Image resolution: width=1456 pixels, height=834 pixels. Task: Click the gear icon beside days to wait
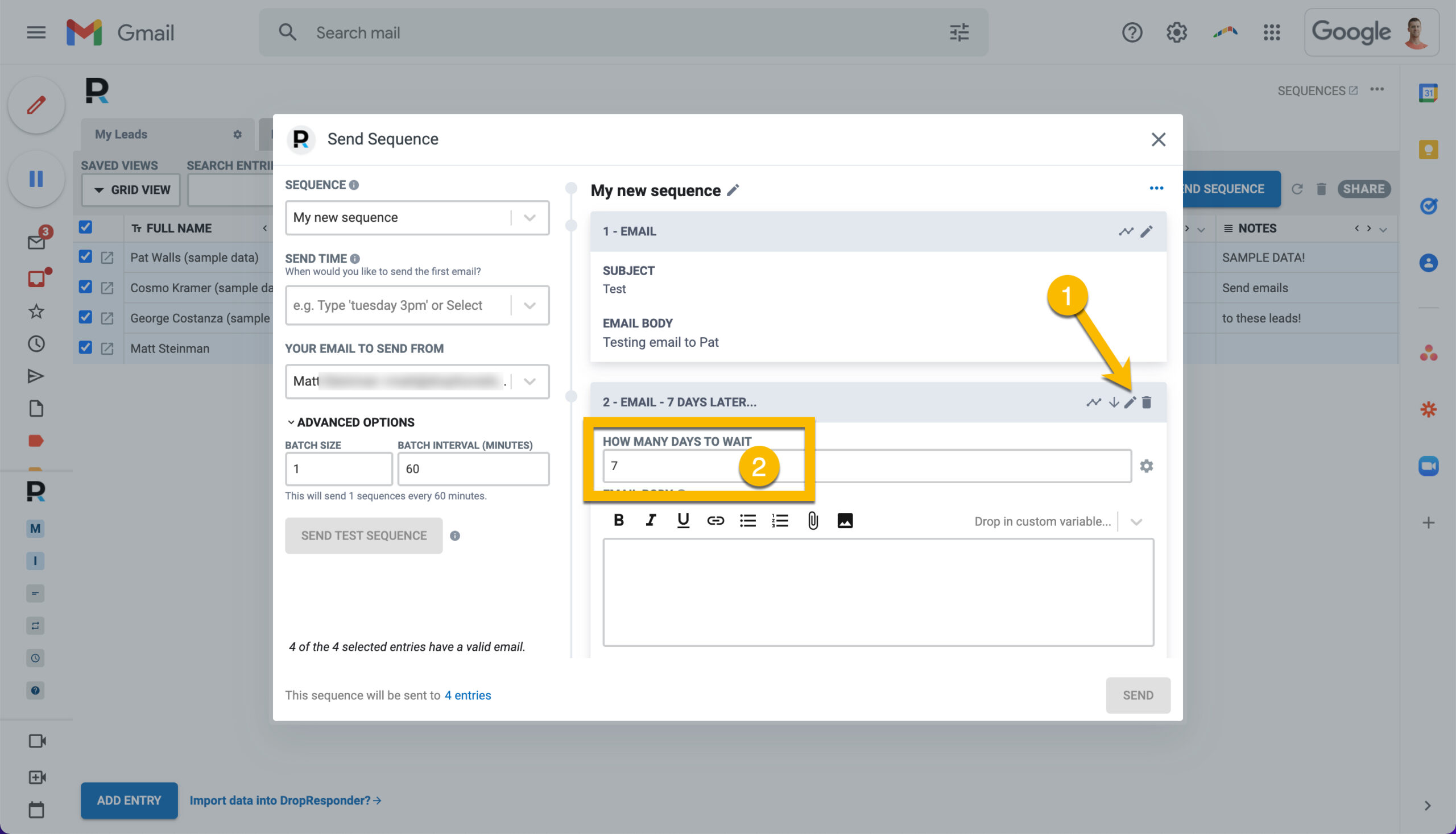point(1147,466)
